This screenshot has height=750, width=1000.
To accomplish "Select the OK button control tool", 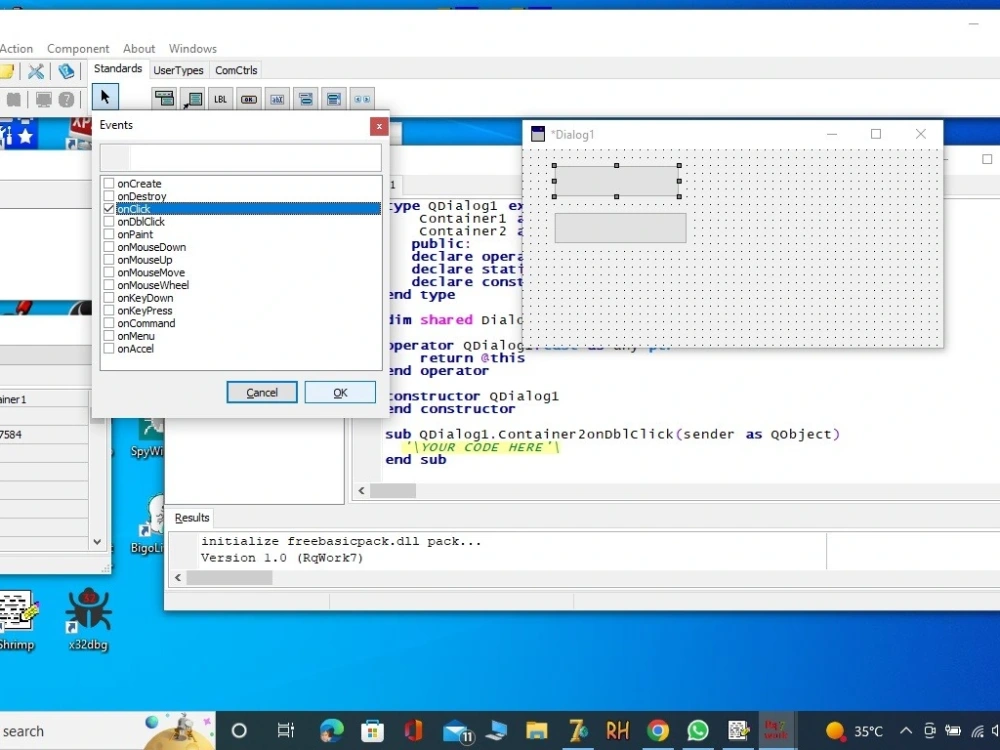I will point(248,98).
